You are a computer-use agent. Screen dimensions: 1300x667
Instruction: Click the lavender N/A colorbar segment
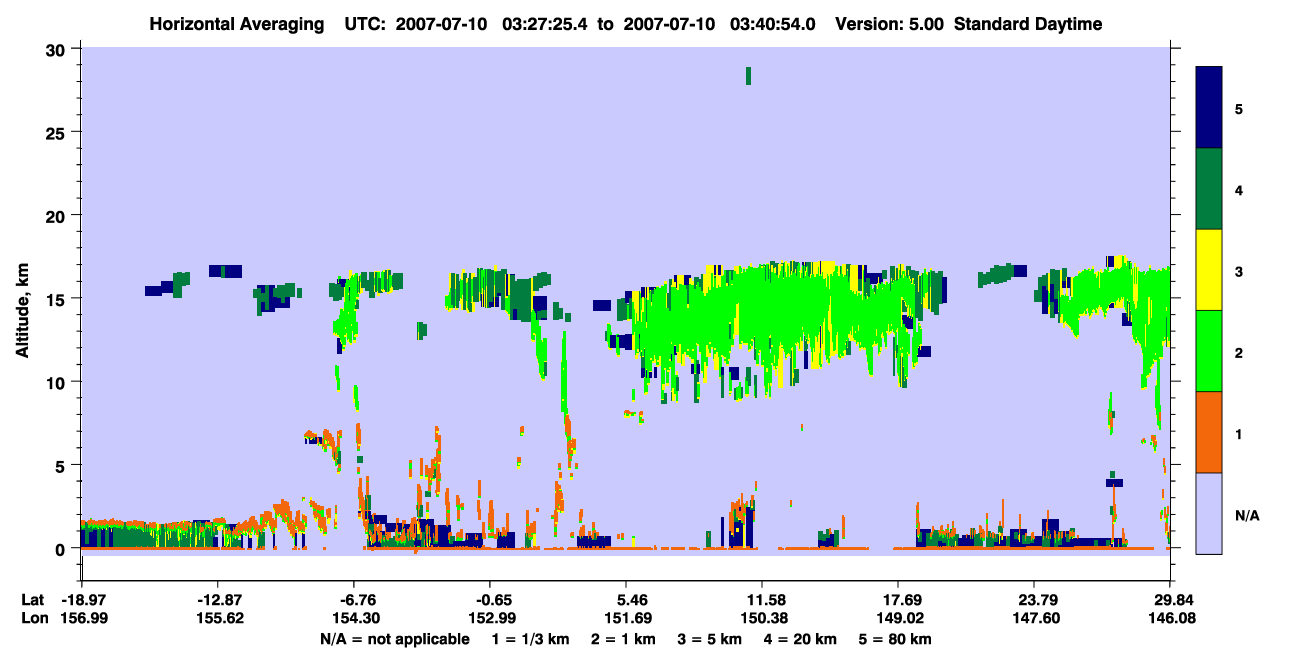(1209, 512)
